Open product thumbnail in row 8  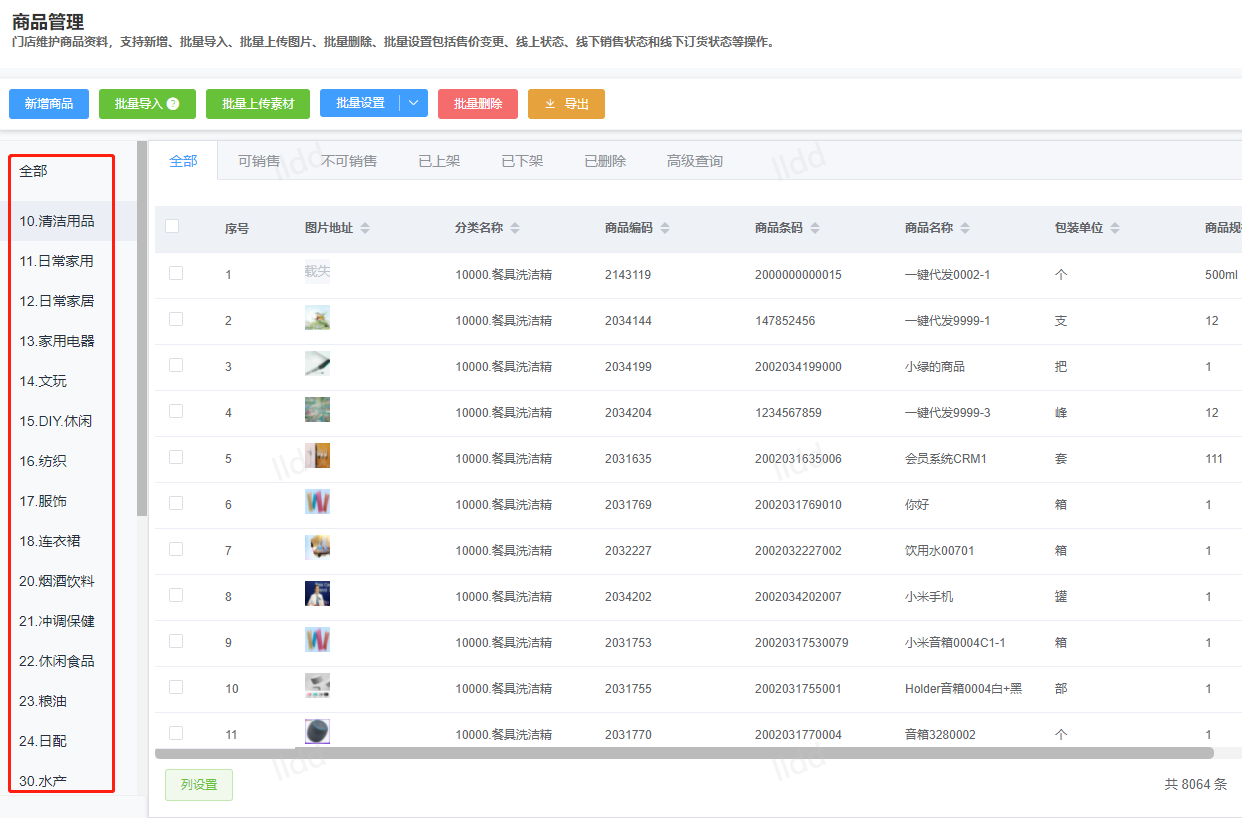317,595
